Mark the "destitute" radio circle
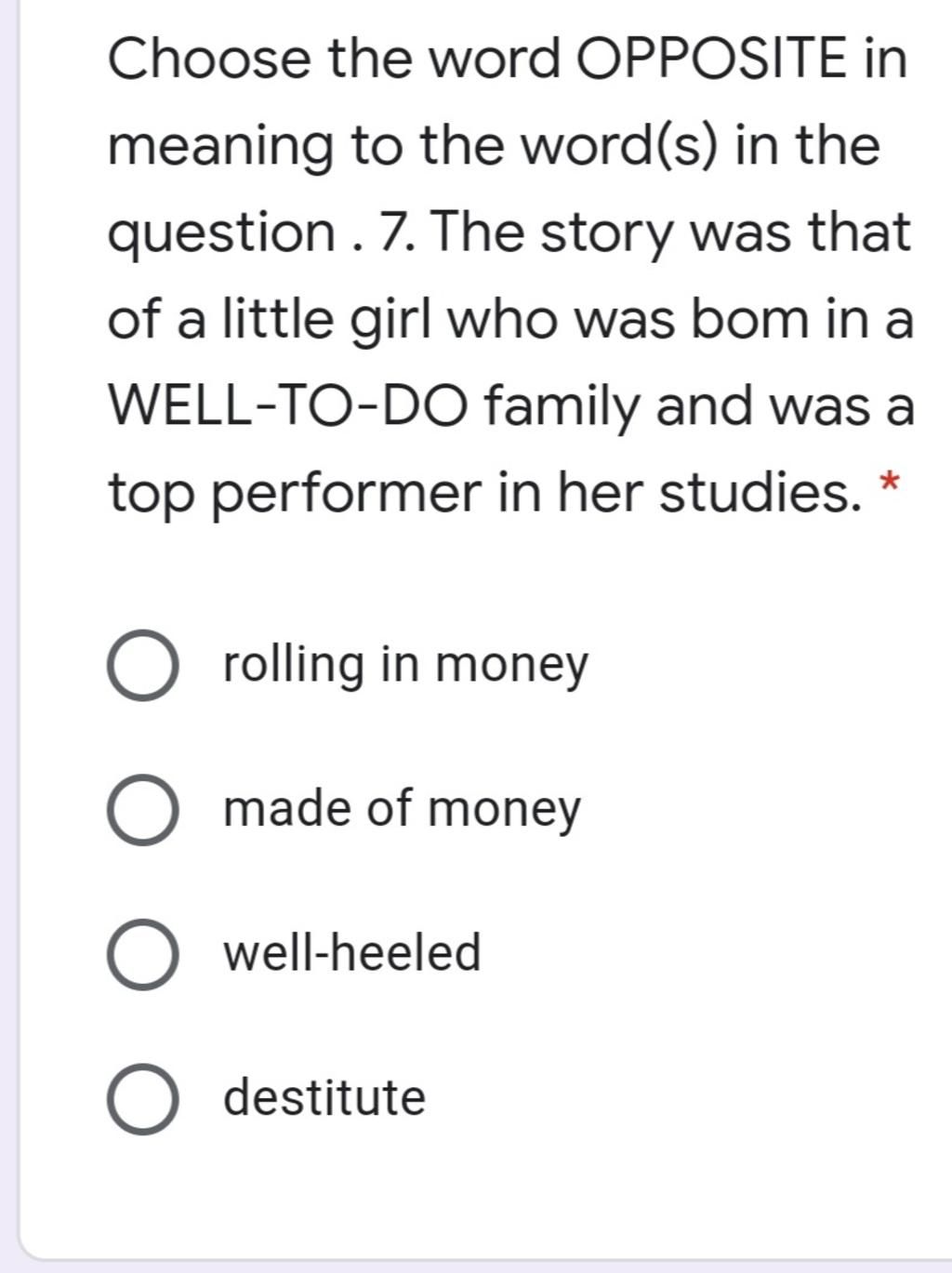 click(142, 1099)
